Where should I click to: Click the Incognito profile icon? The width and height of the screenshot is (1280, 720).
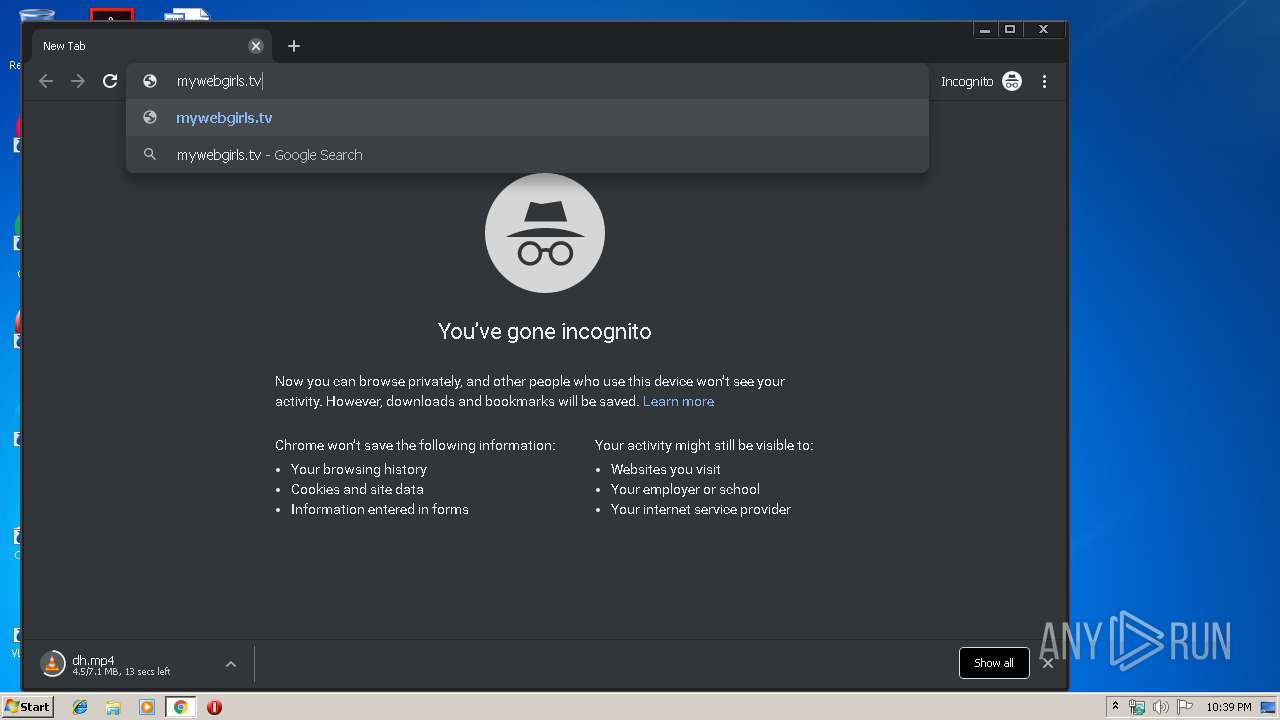(1012, 81)
